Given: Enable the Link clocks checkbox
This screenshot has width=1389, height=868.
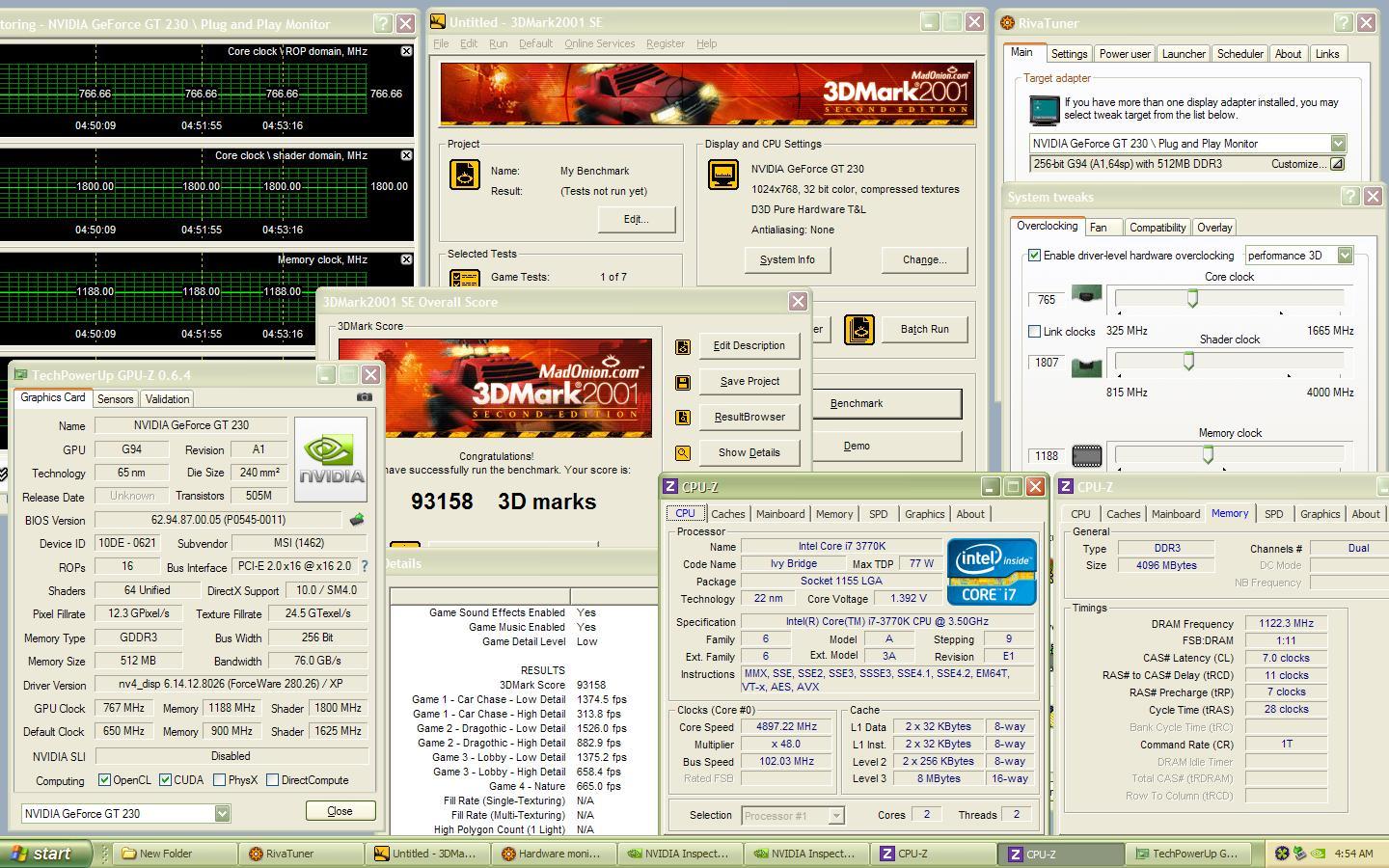Looking at the screenshot, I should point(1035,331).
